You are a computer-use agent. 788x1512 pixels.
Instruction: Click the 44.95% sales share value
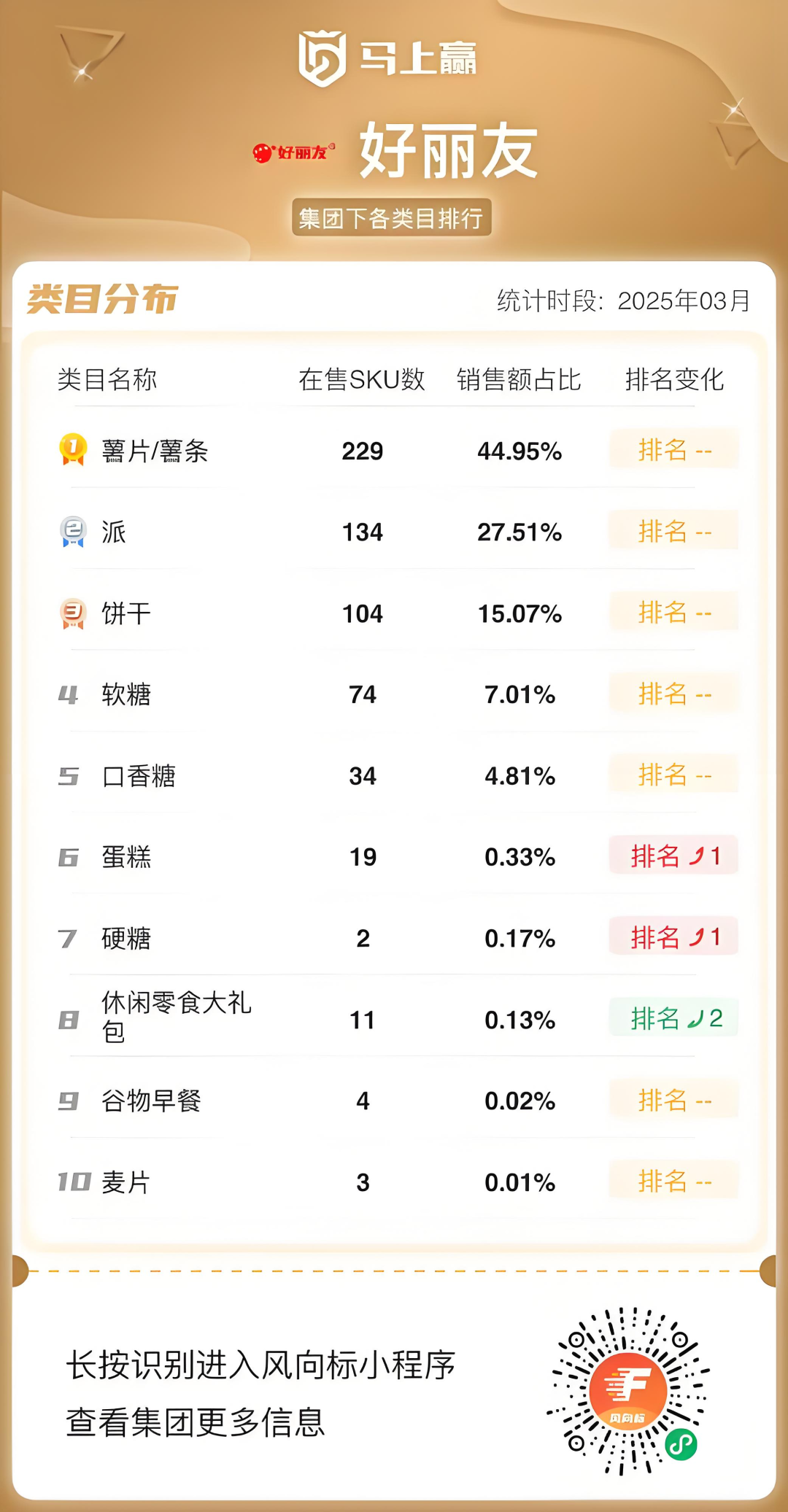pos(519,451)
